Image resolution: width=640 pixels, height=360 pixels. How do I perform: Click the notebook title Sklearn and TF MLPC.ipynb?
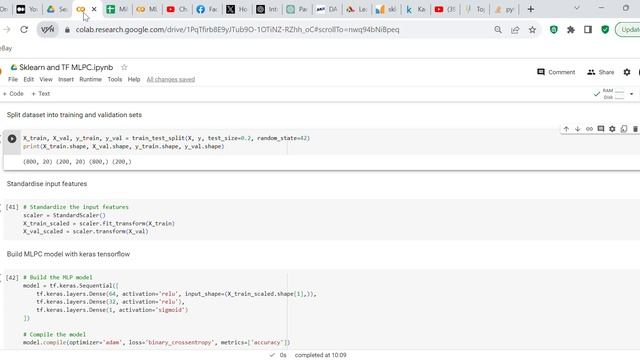coord(66,67)
